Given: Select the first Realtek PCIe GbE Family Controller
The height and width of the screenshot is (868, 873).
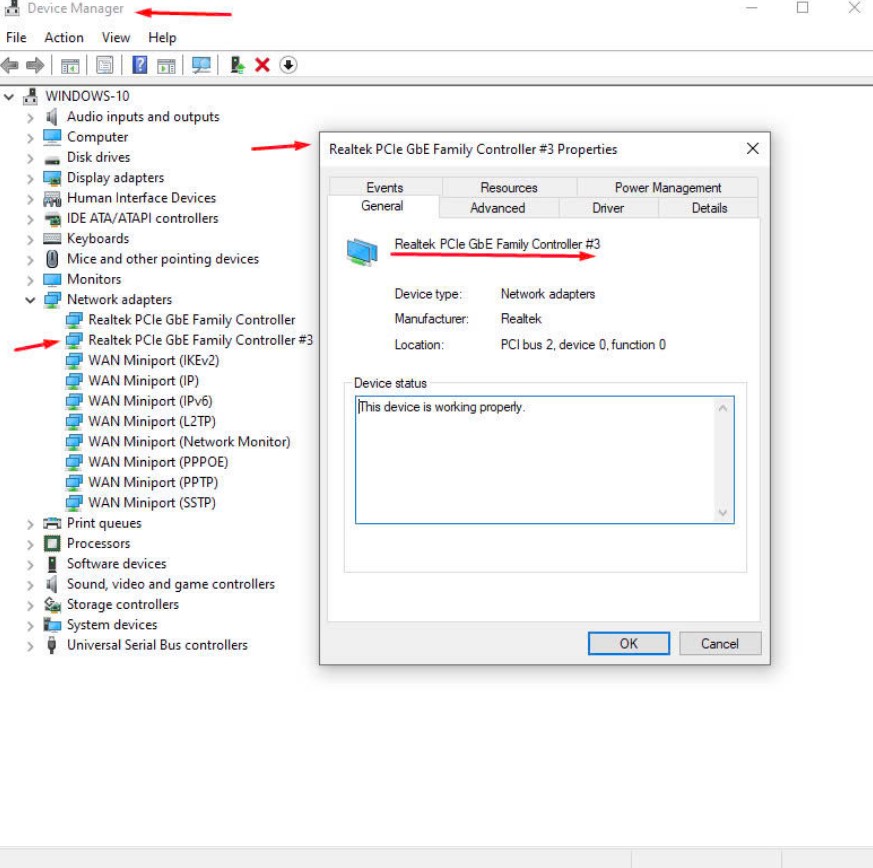Looking at the screenshot, I should (192, 320).
